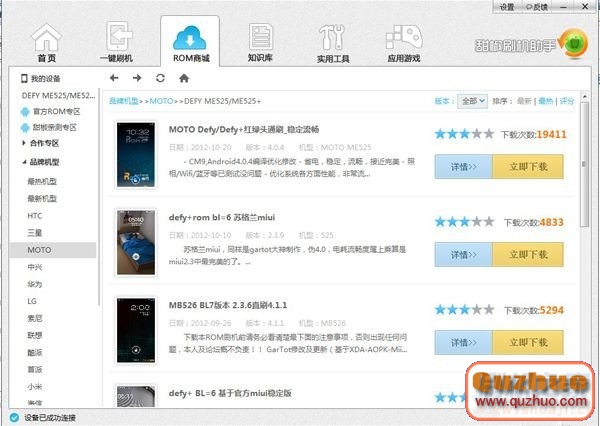Click the 设备已成功连接 status check icon
The image size is (600, 426).
pyautogui.click(x=14, y=417)
